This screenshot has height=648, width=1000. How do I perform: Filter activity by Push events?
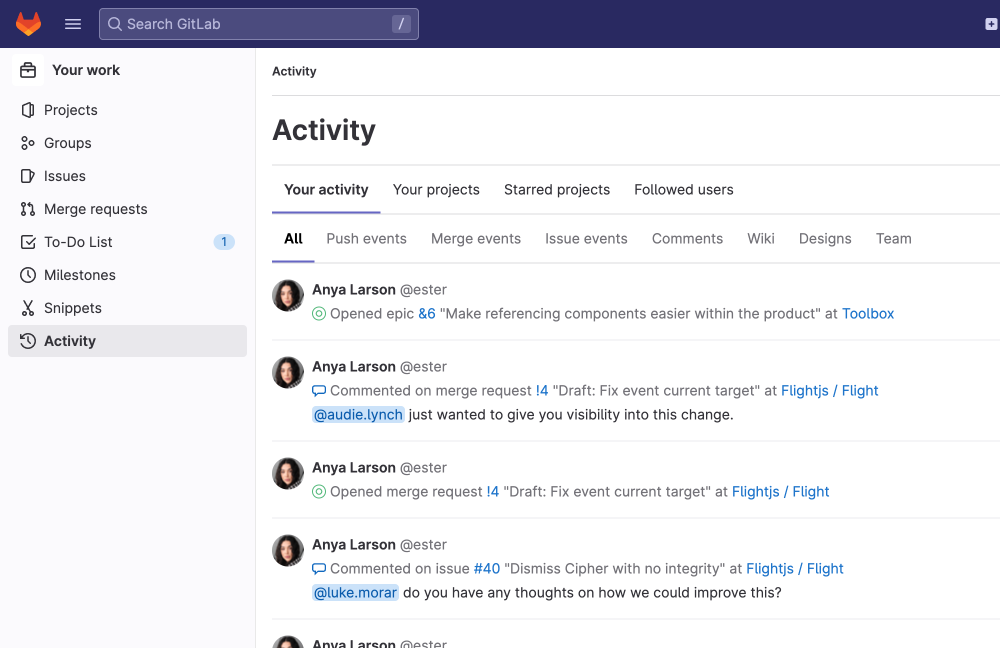pyautogui.click(x=366, y=239)
